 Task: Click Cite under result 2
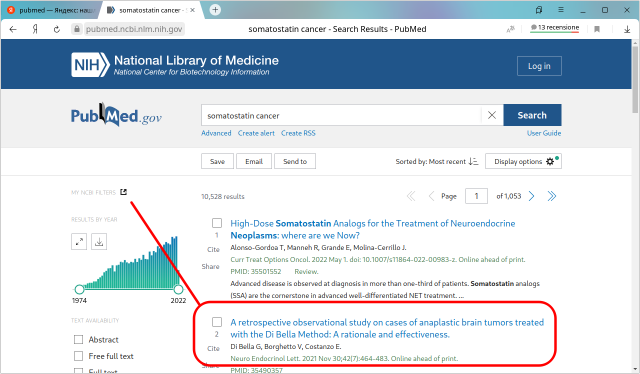pos(213,348)
